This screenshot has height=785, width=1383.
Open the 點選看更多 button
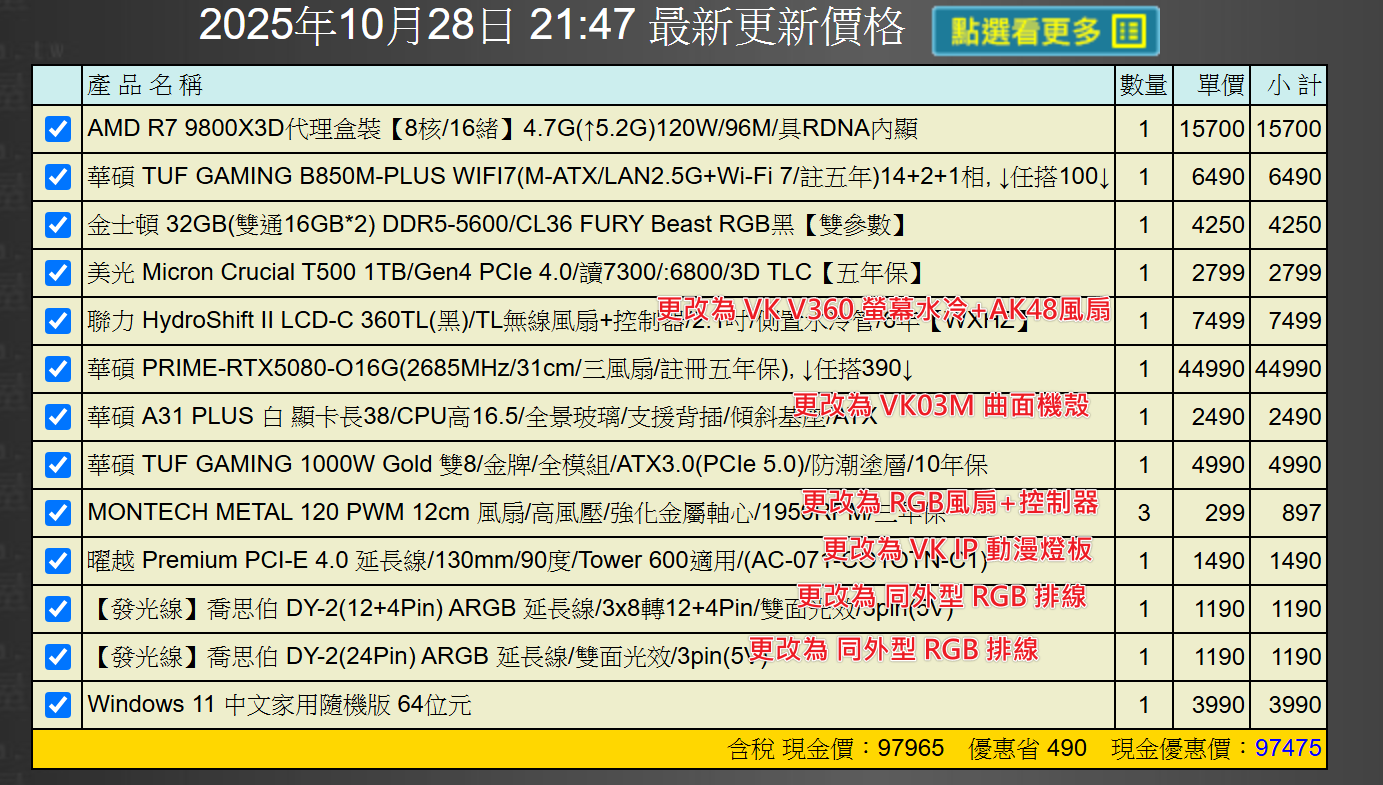pyautogui.click(x=1046, y=31)
